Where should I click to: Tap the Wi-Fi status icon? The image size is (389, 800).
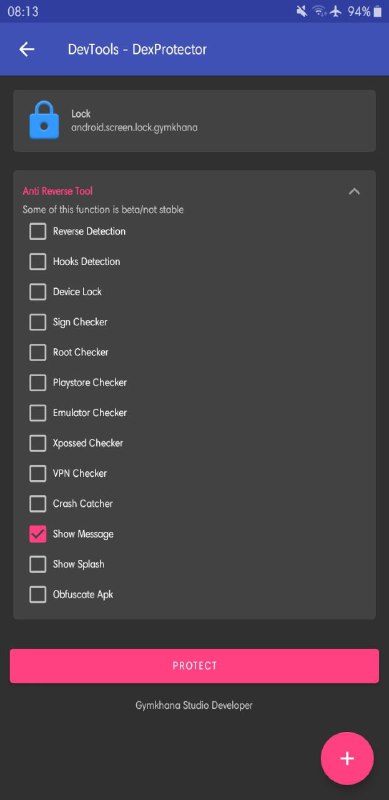(x=320, y=12)
